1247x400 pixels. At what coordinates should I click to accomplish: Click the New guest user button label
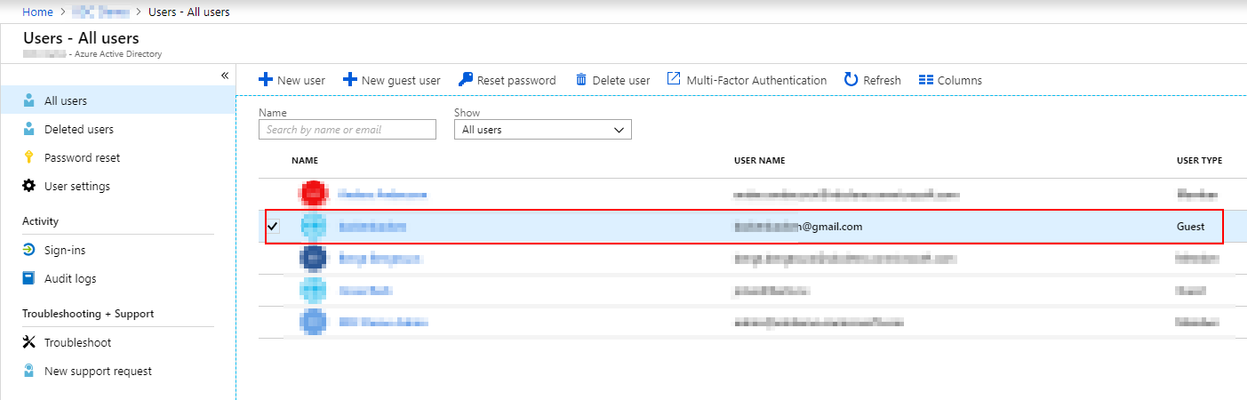pos(401,80)
